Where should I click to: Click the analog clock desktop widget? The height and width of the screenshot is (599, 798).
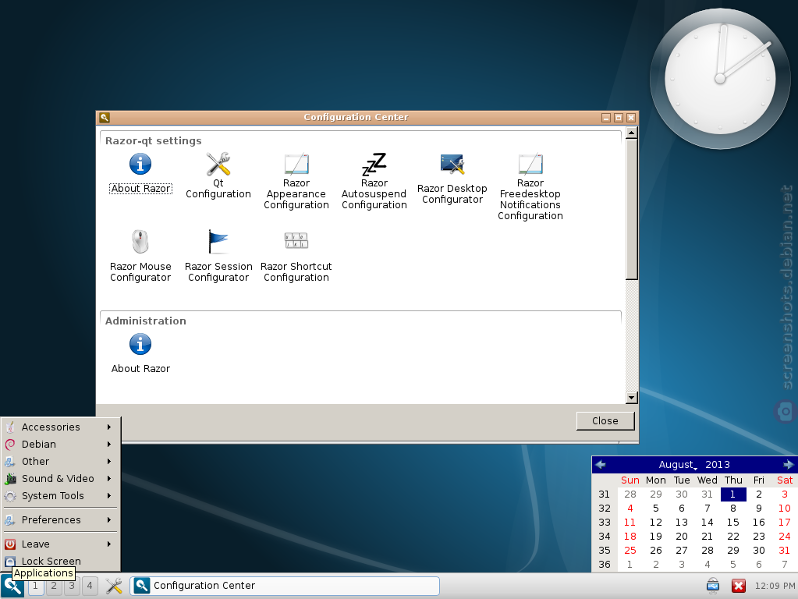click(x=720, y=78)
